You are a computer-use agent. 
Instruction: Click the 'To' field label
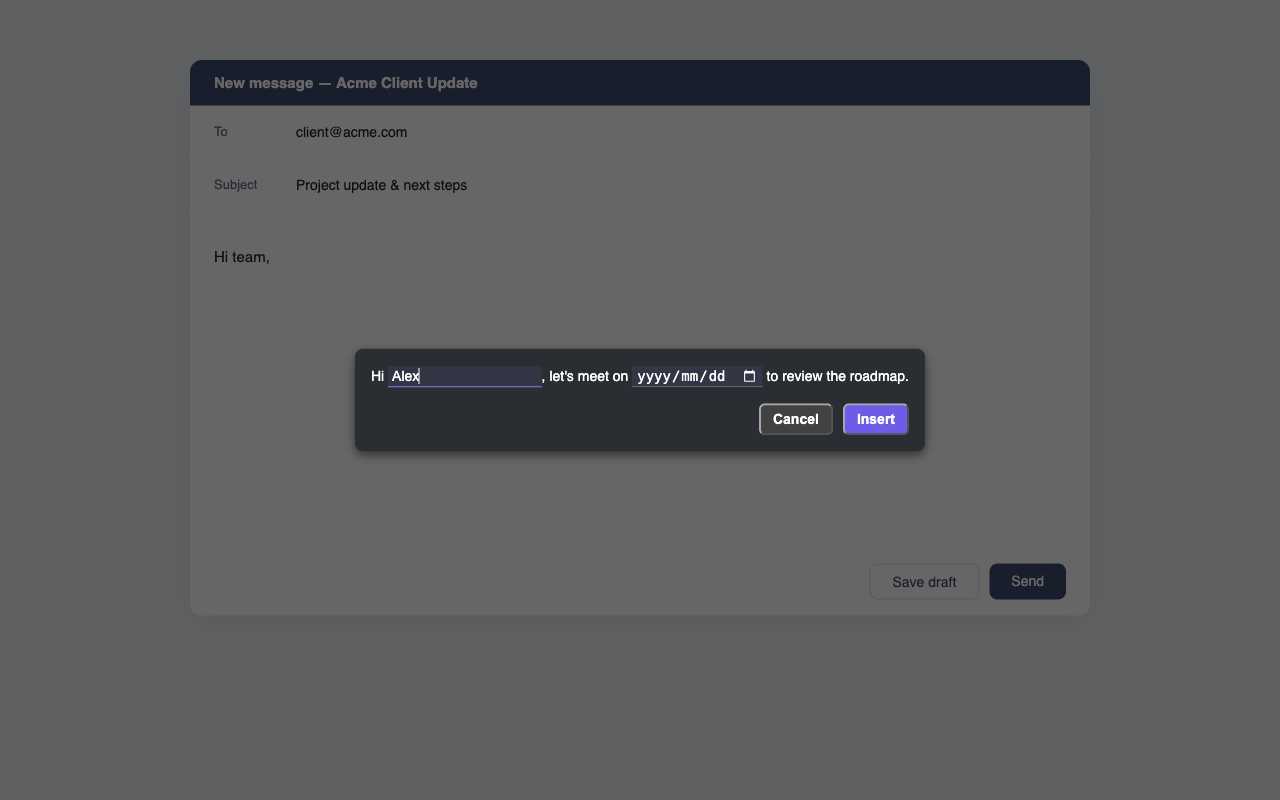click(221, 132)
